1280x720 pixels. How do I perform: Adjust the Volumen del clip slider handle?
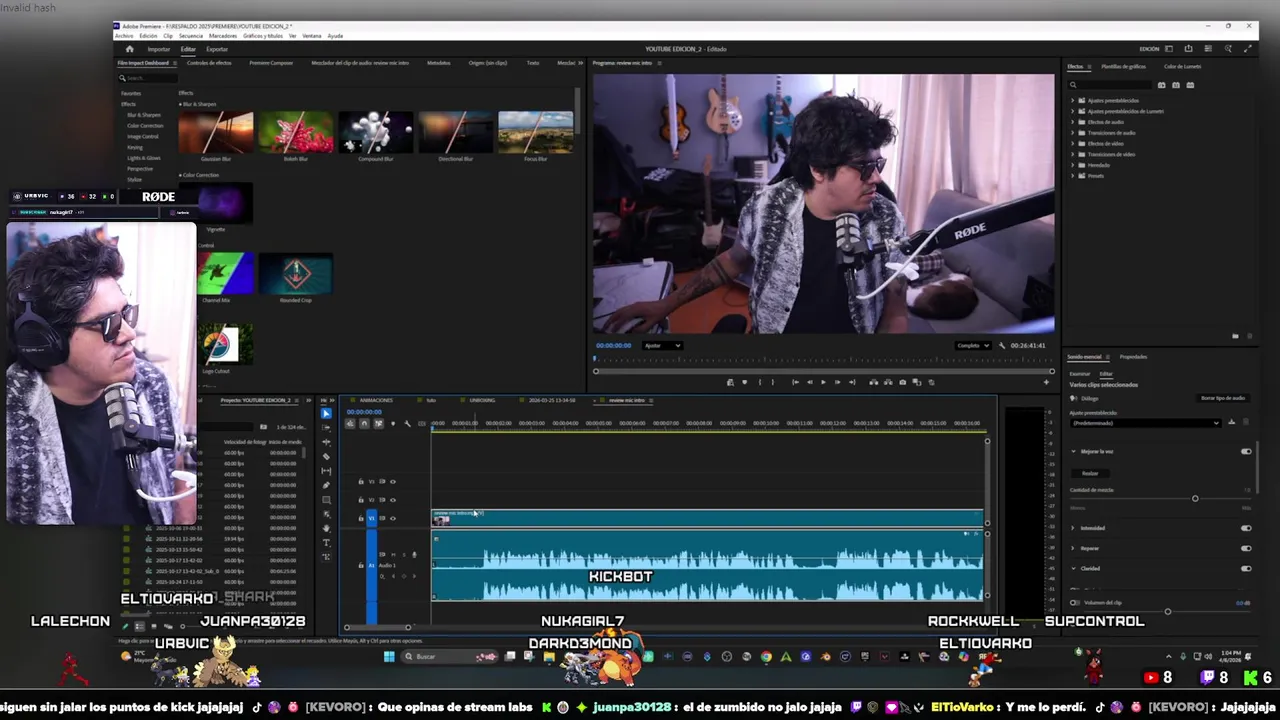pyautogui.click(x=1167, y=611)
